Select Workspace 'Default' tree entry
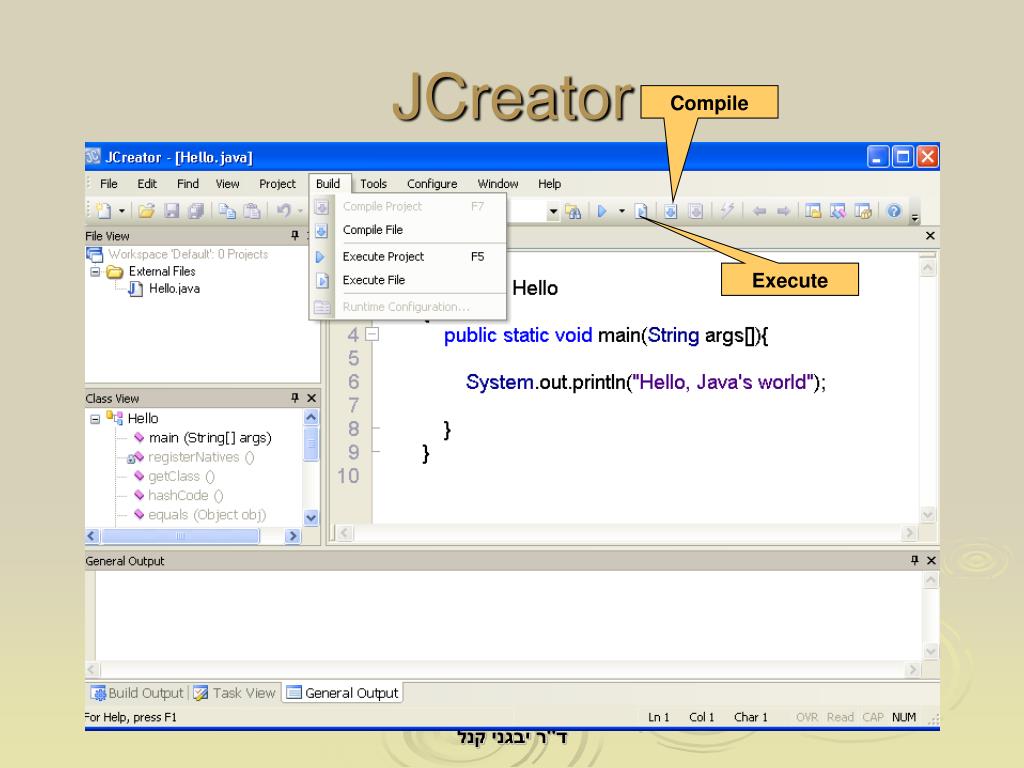The image size is (1024, 768). pyautogui.click(x=188, y=254)
